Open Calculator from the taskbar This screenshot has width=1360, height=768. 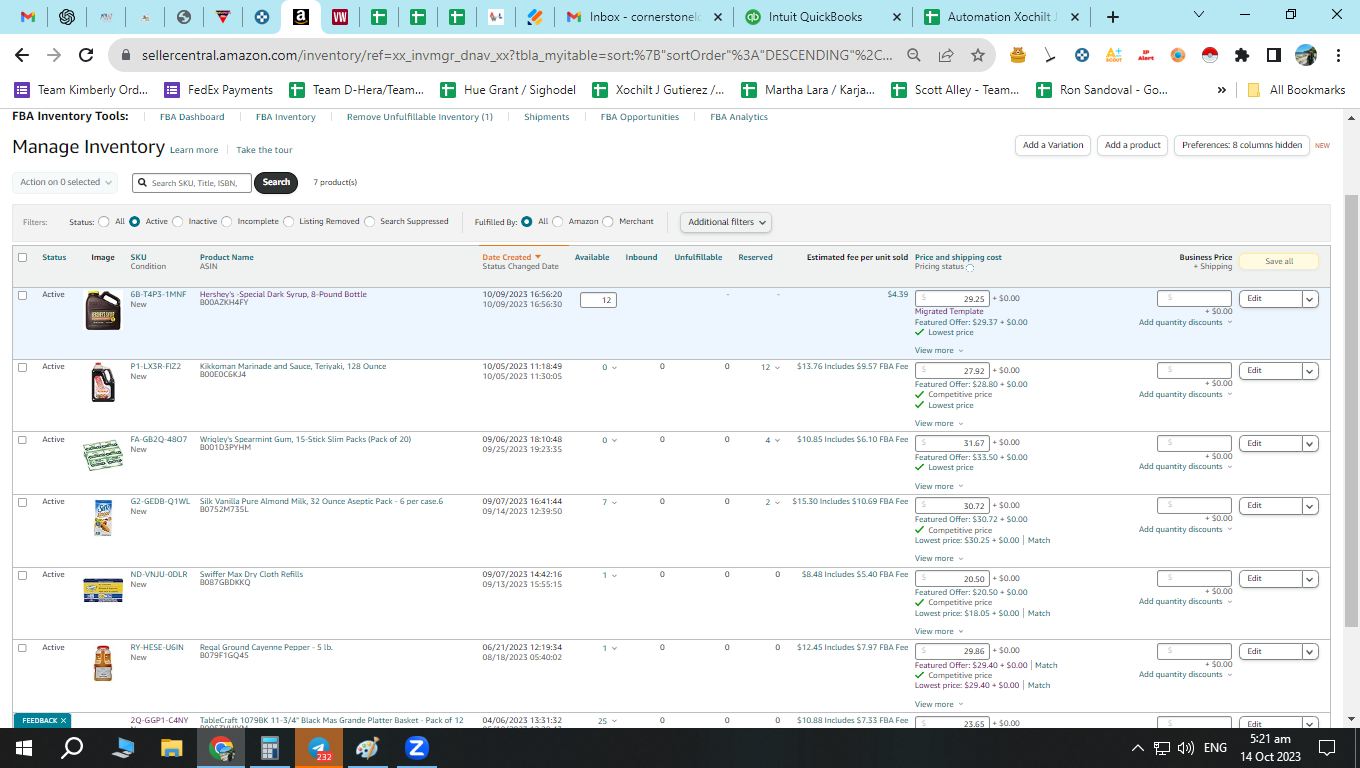270,747
